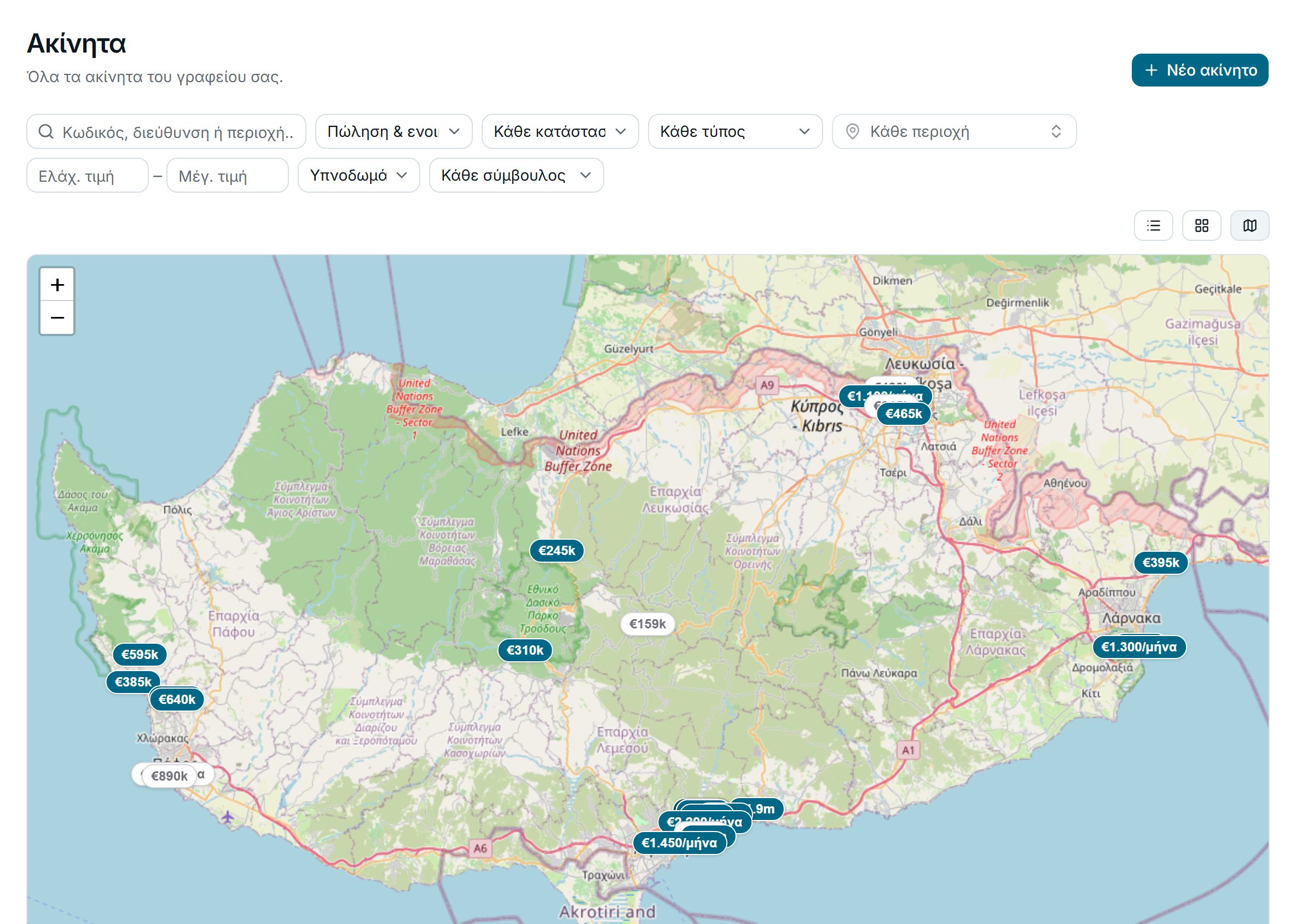
Task: Focus the Ελάχ. τιμή input
Action: (x=88, y=176)
